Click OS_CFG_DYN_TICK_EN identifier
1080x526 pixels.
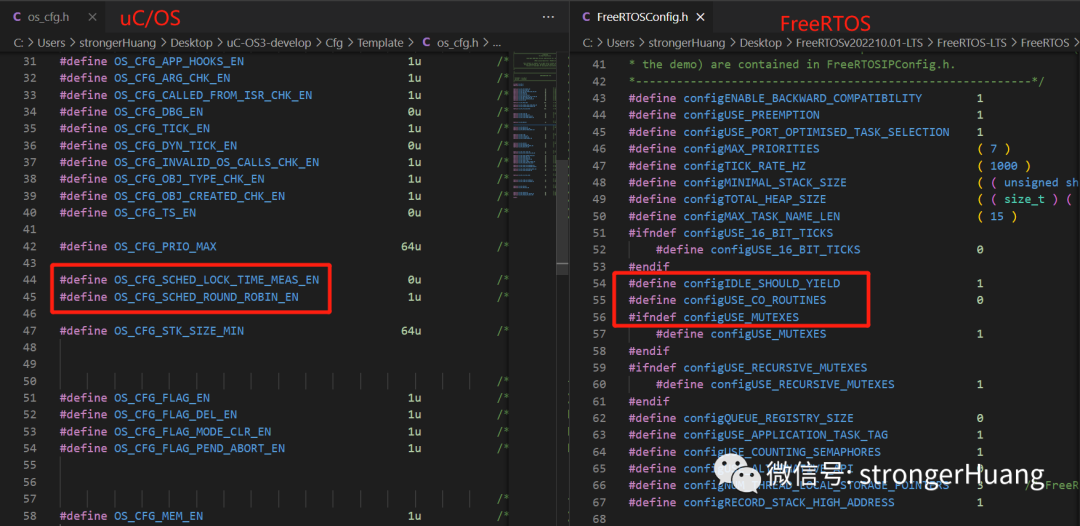pyautogui.click(x=176, y=145)
